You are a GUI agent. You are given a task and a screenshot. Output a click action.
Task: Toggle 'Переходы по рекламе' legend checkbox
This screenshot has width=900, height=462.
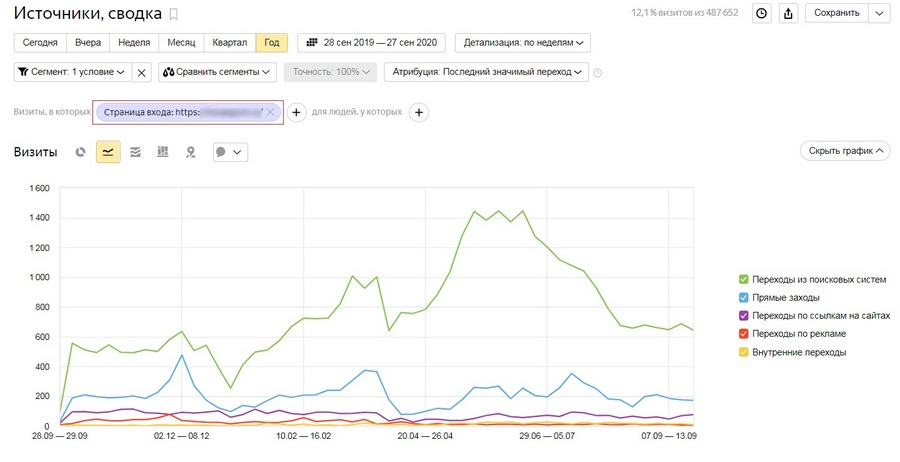click(743, 334)
